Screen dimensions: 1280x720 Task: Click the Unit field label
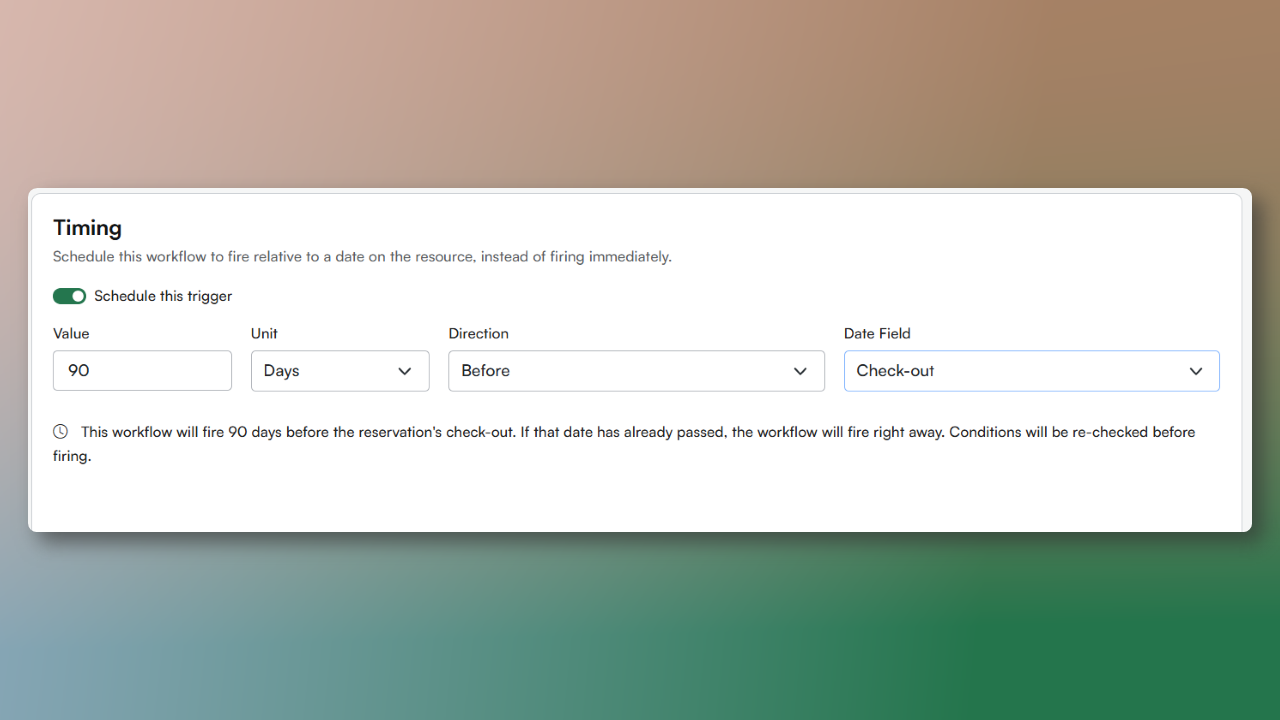point(264,334)
